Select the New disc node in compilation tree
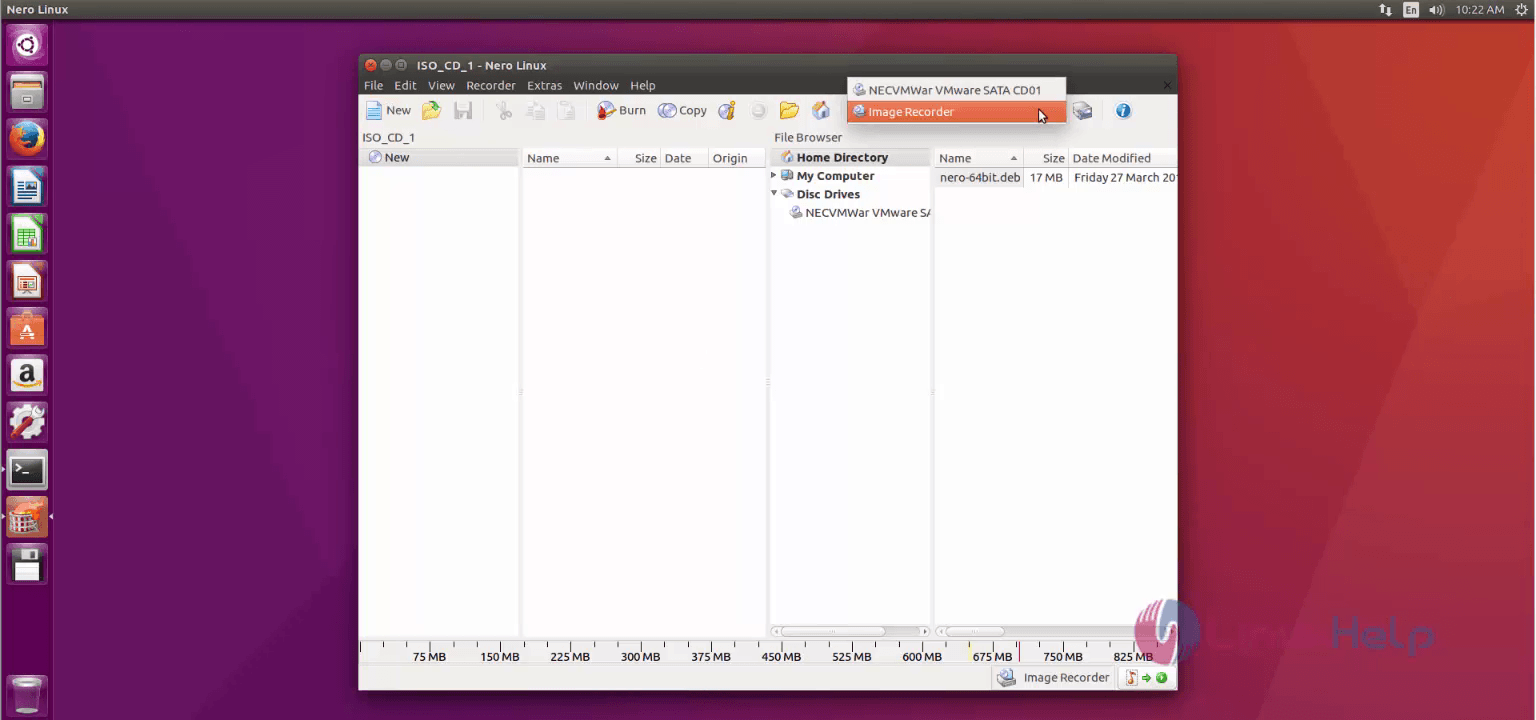 coord(439,157)
